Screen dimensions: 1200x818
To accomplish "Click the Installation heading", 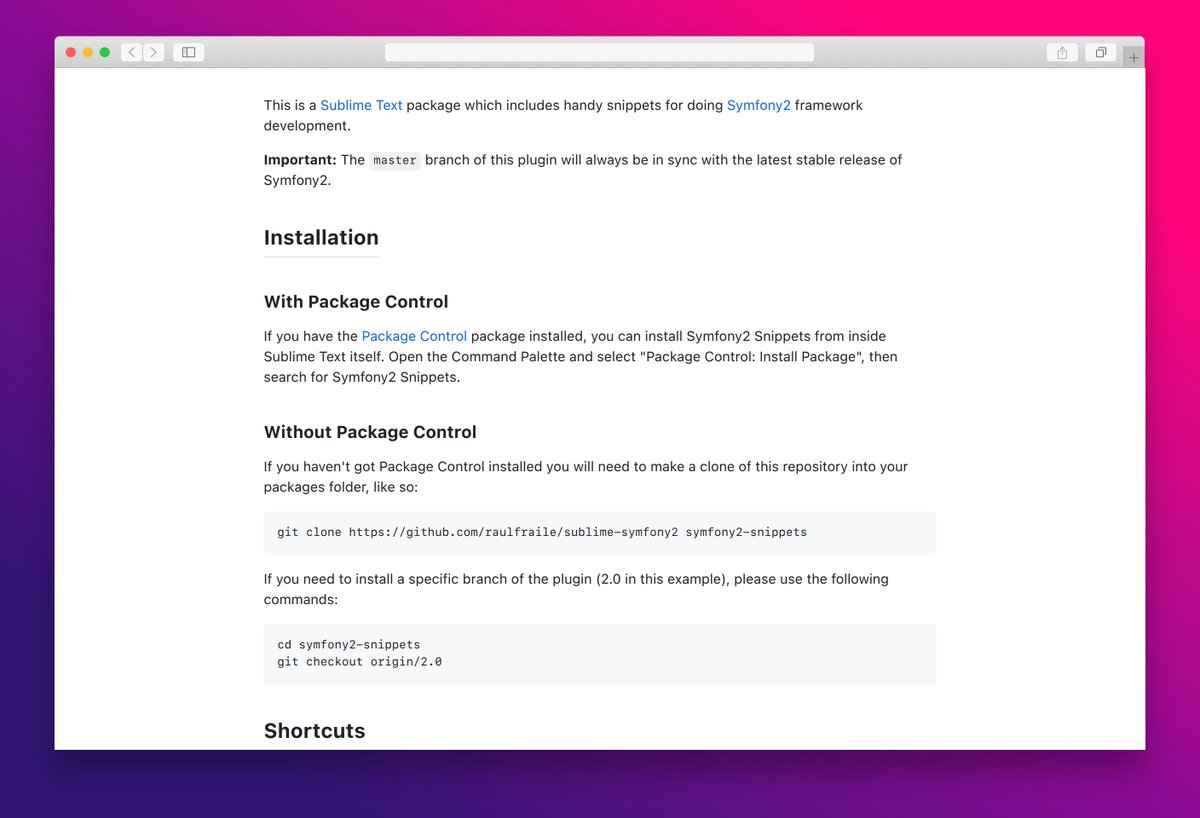I will (321, 237).
